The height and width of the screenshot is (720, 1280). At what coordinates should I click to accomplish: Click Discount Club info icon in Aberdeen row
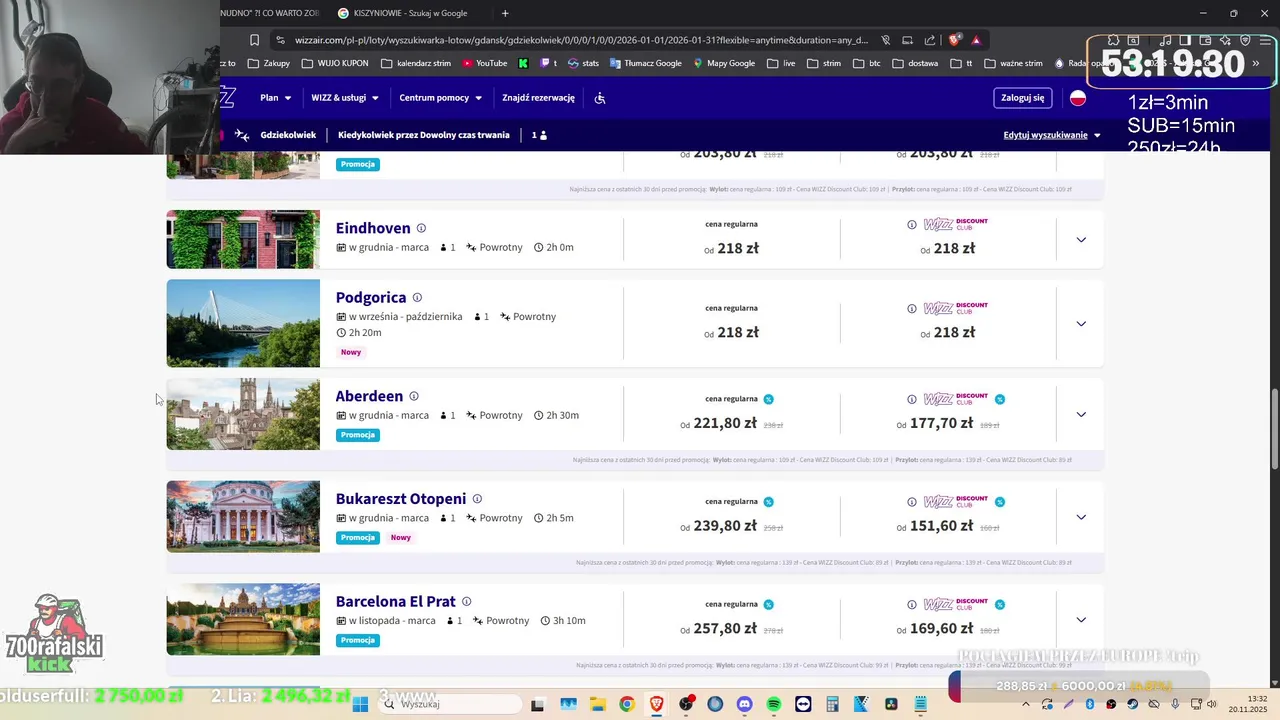pos(911,400)
